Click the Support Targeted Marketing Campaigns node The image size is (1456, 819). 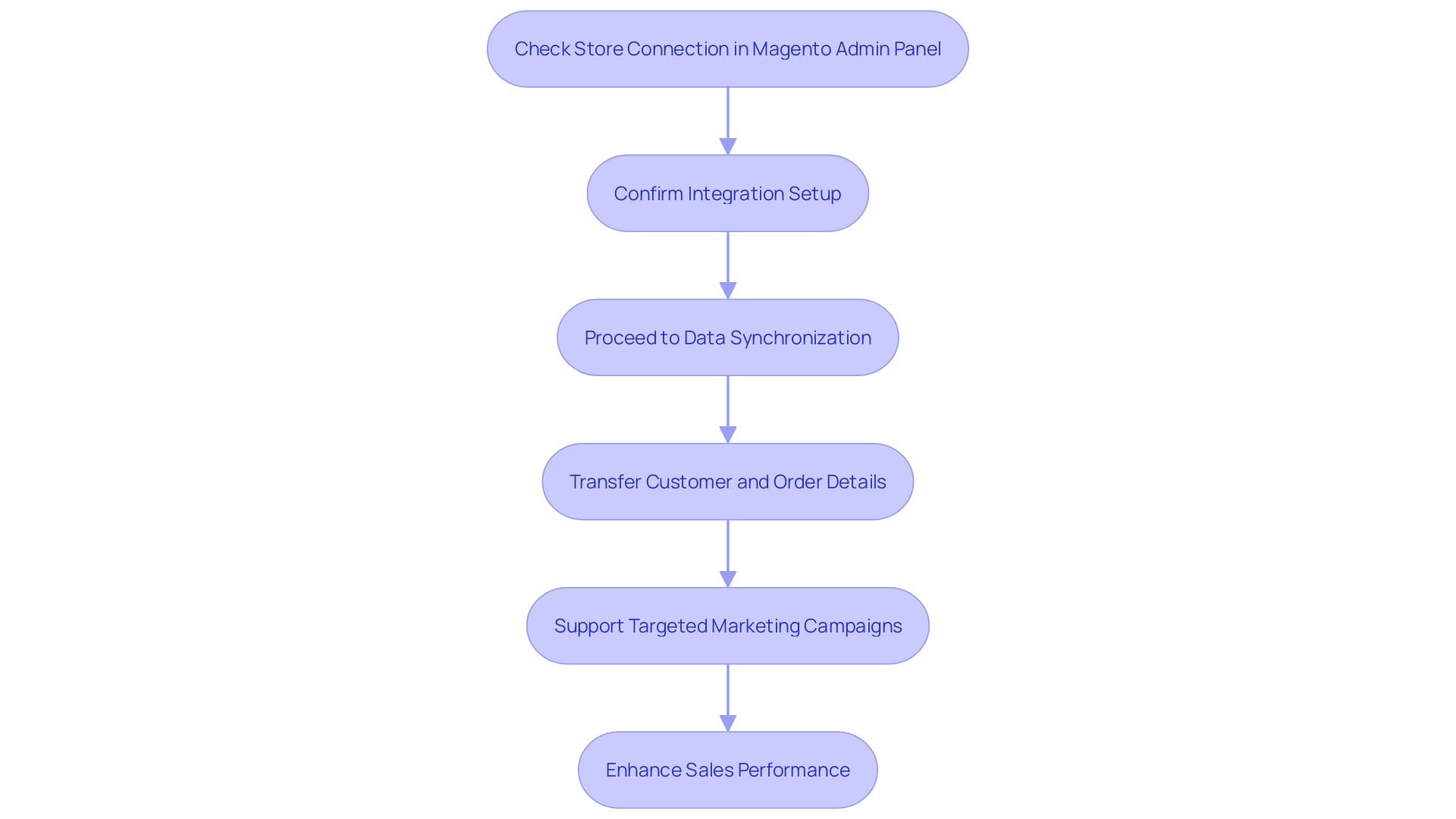(x=728, y=625)
